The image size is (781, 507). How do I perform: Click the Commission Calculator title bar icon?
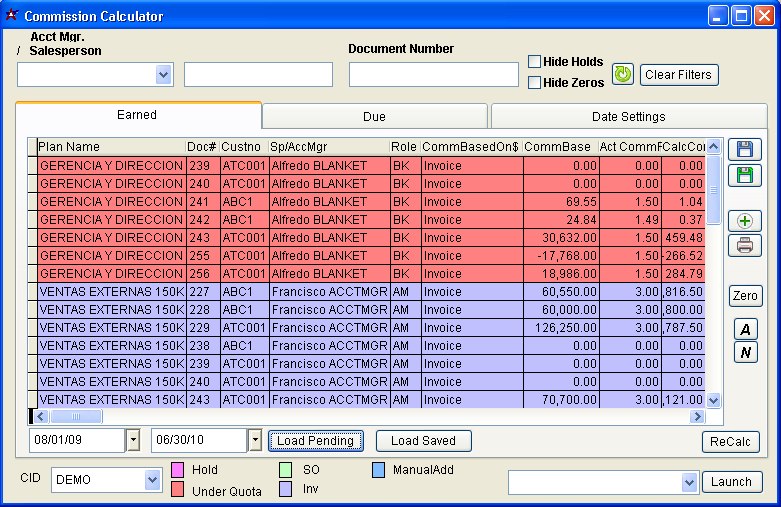pos(12,16)
